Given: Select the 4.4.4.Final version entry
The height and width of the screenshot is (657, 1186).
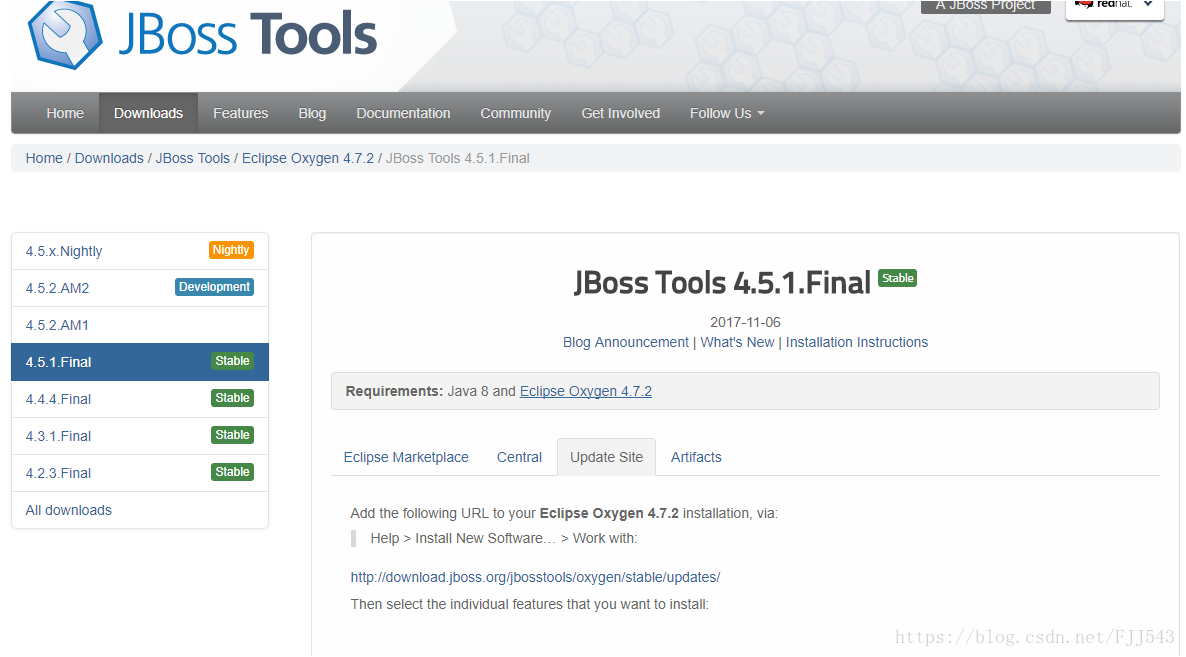Looking at the screenshot, I should click(x=140, y=399).
